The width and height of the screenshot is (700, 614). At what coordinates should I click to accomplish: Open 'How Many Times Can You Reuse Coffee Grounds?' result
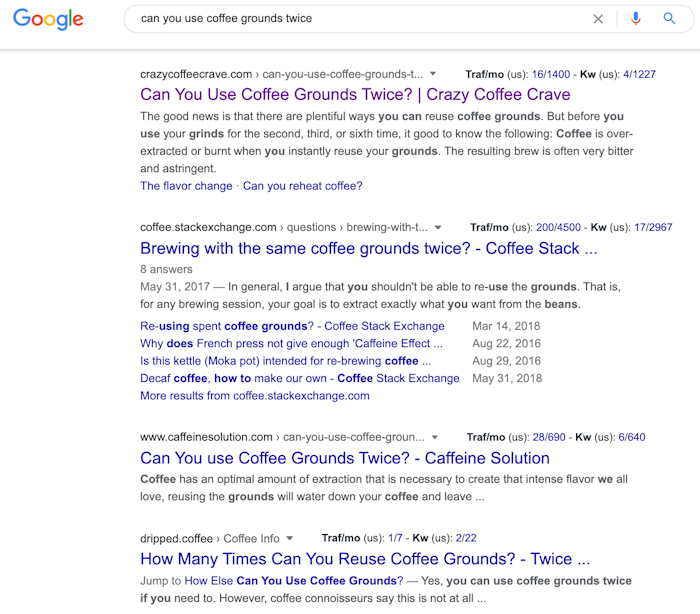[x=364, y=559]
